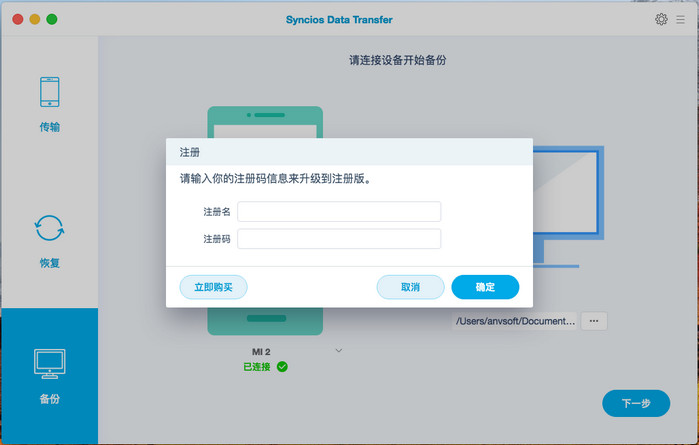699x445 pixels.
Task: Click the Syncios Data Transfer window title
Action: point(339,20)
